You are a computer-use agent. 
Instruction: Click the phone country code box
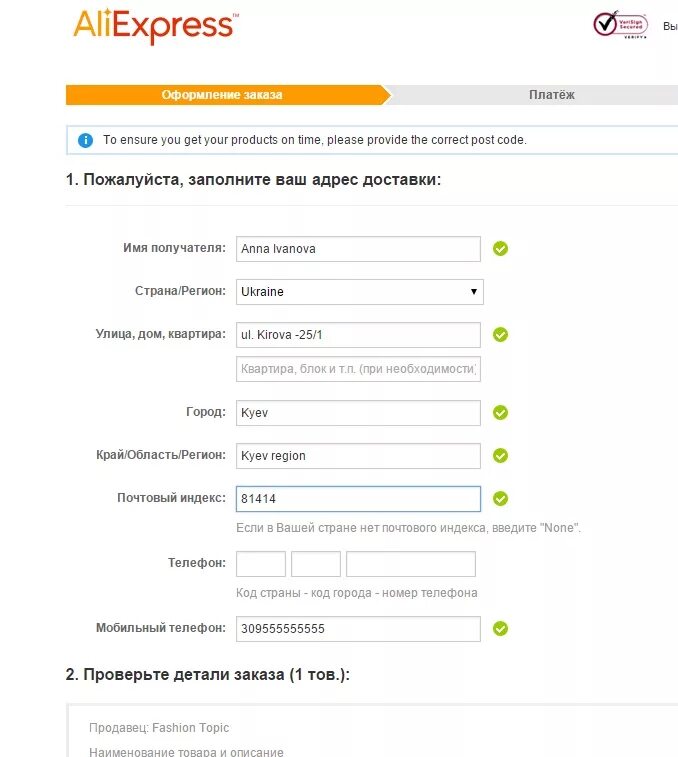pyautogui.click(x=261, y=564)
